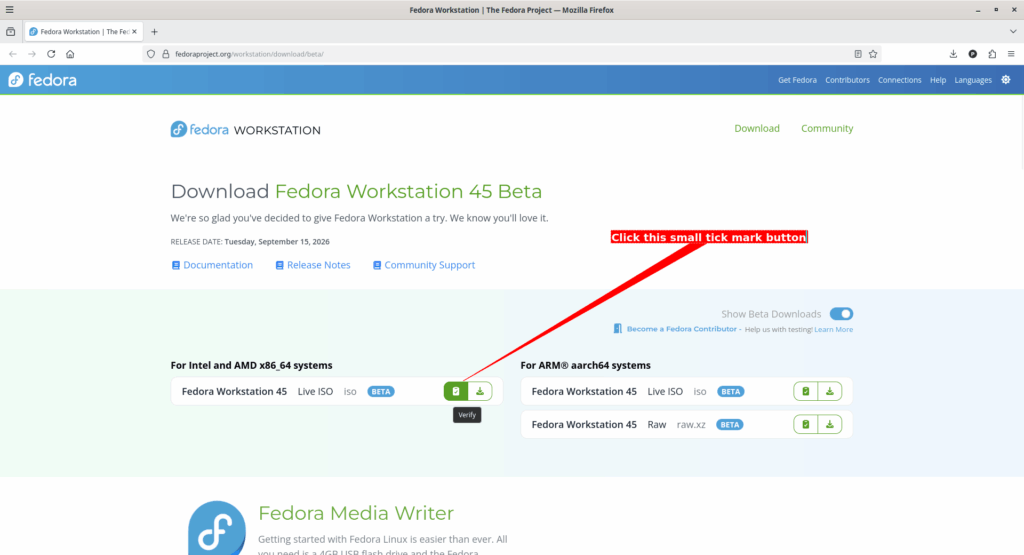Open Firefox View button beside the tabs
This screenshot has height=555, width=1024.
[x=10, y=31]
